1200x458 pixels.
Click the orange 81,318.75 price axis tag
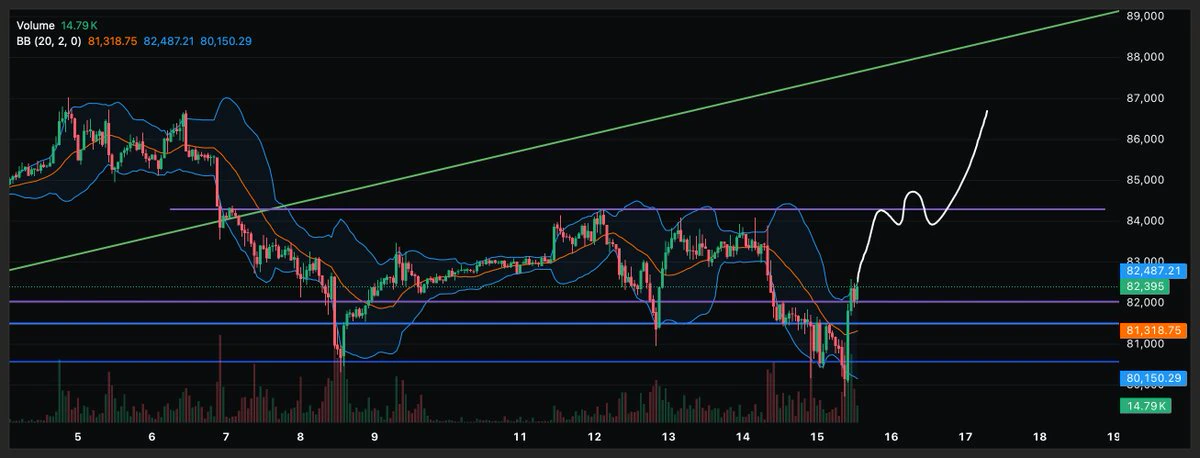1155,329
